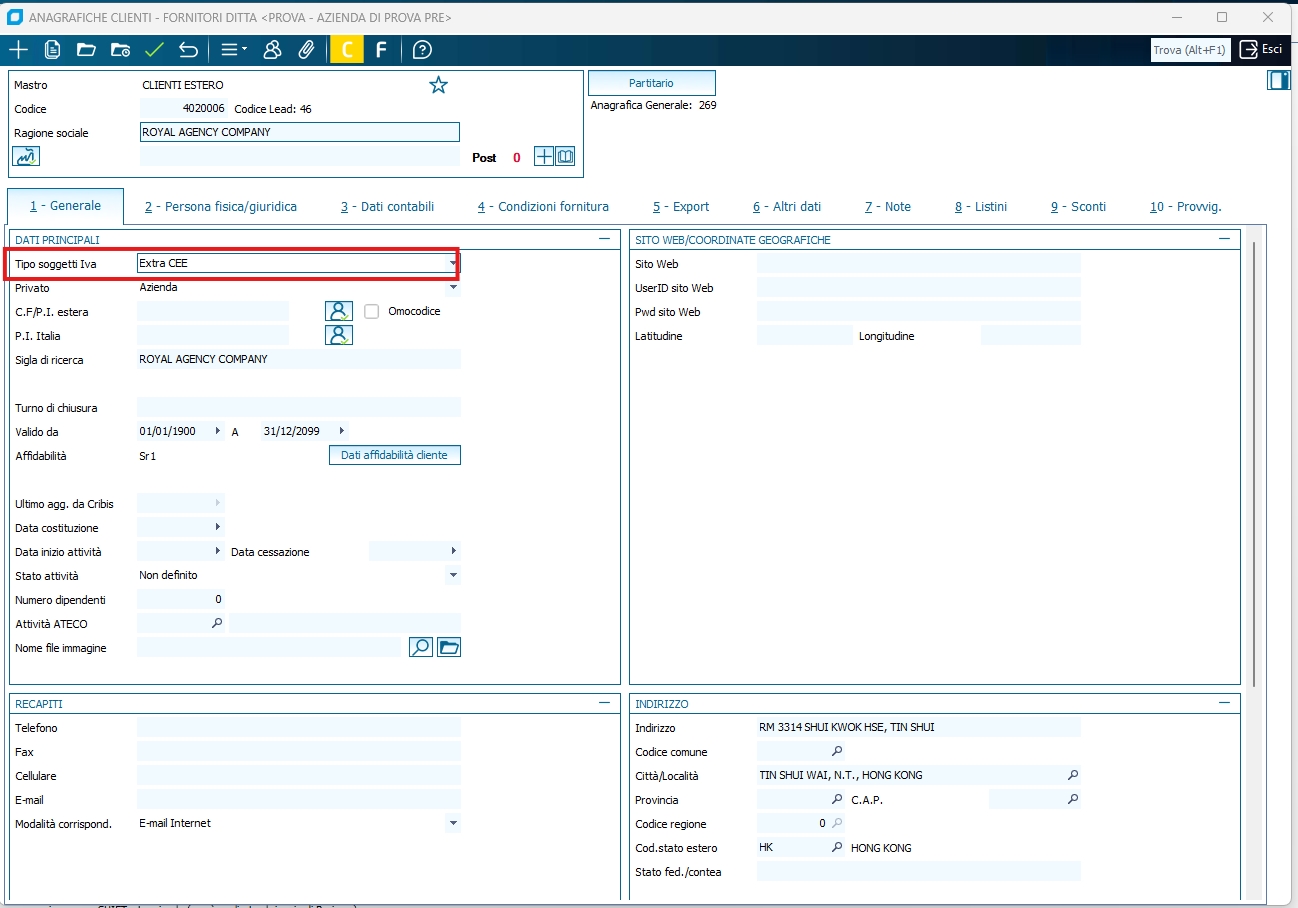Click the Partitario button

(651, 83)
